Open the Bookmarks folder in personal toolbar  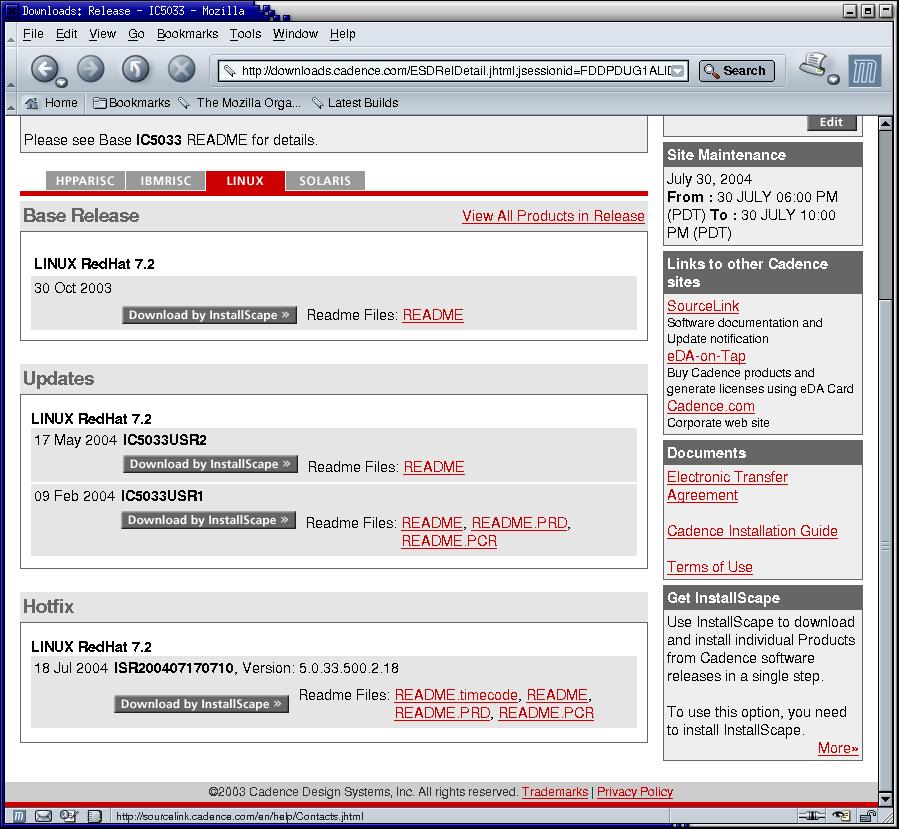[131, 103]
